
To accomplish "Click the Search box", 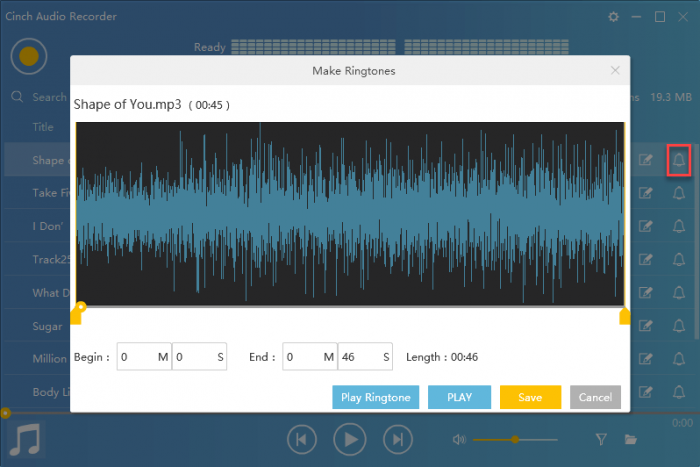I will coord(49,97).
